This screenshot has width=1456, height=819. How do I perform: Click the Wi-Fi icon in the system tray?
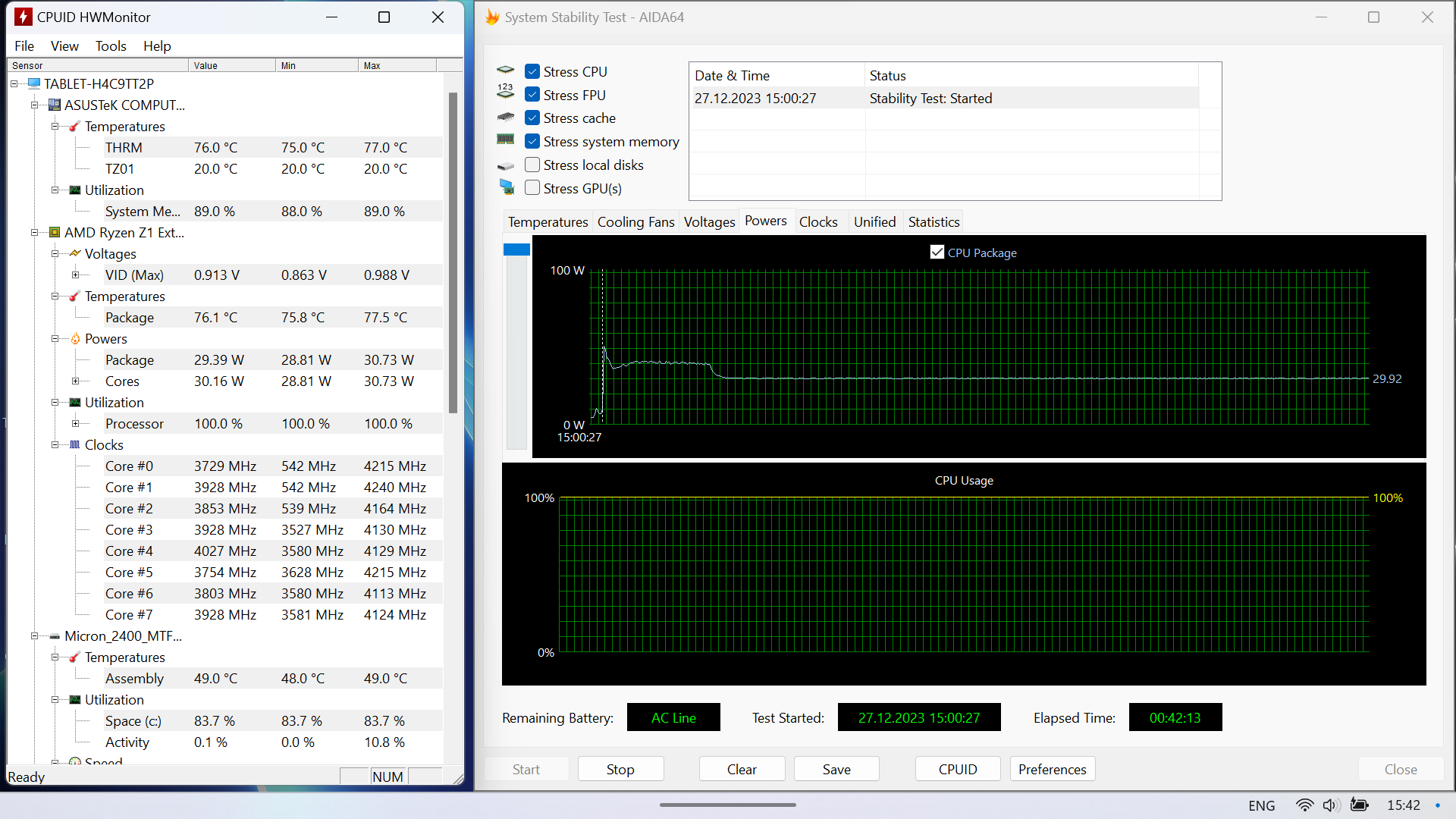[1304, 805]
